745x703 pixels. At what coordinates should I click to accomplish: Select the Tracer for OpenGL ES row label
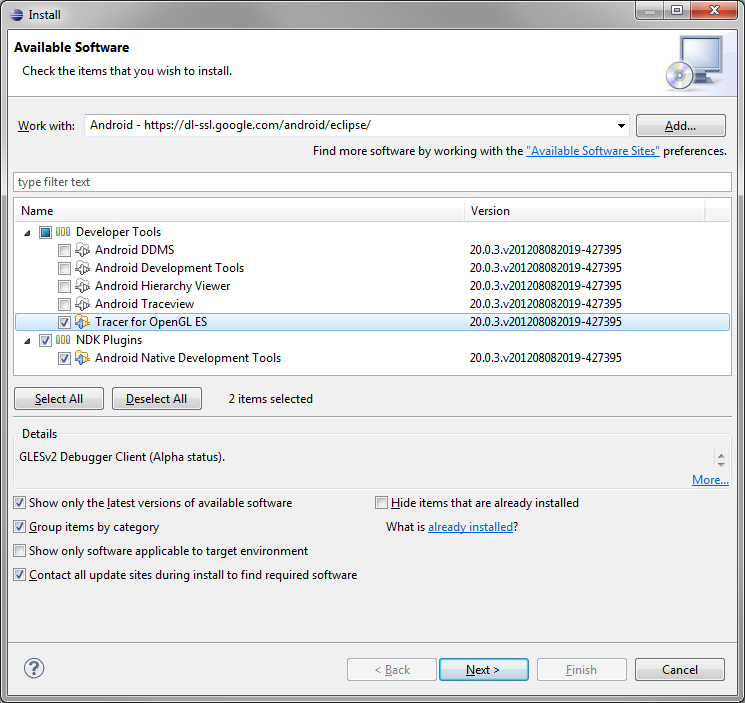point(151,322)
